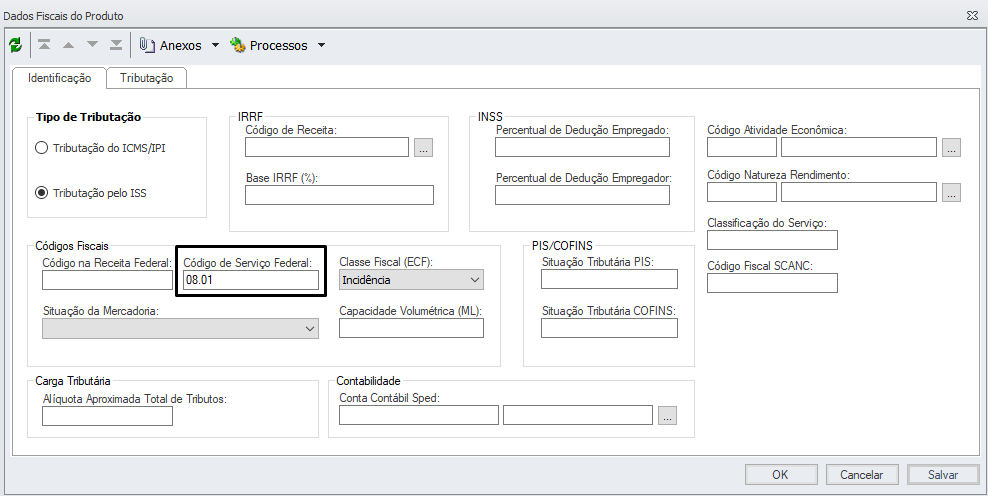
Task: Click Conta Contábil Sped code field
Action: point(419,415)
